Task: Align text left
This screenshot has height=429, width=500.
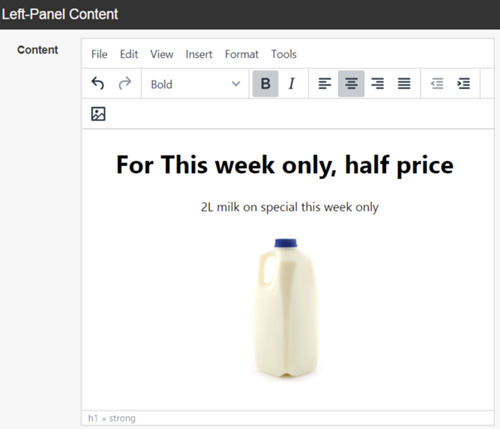Action: 325,84
